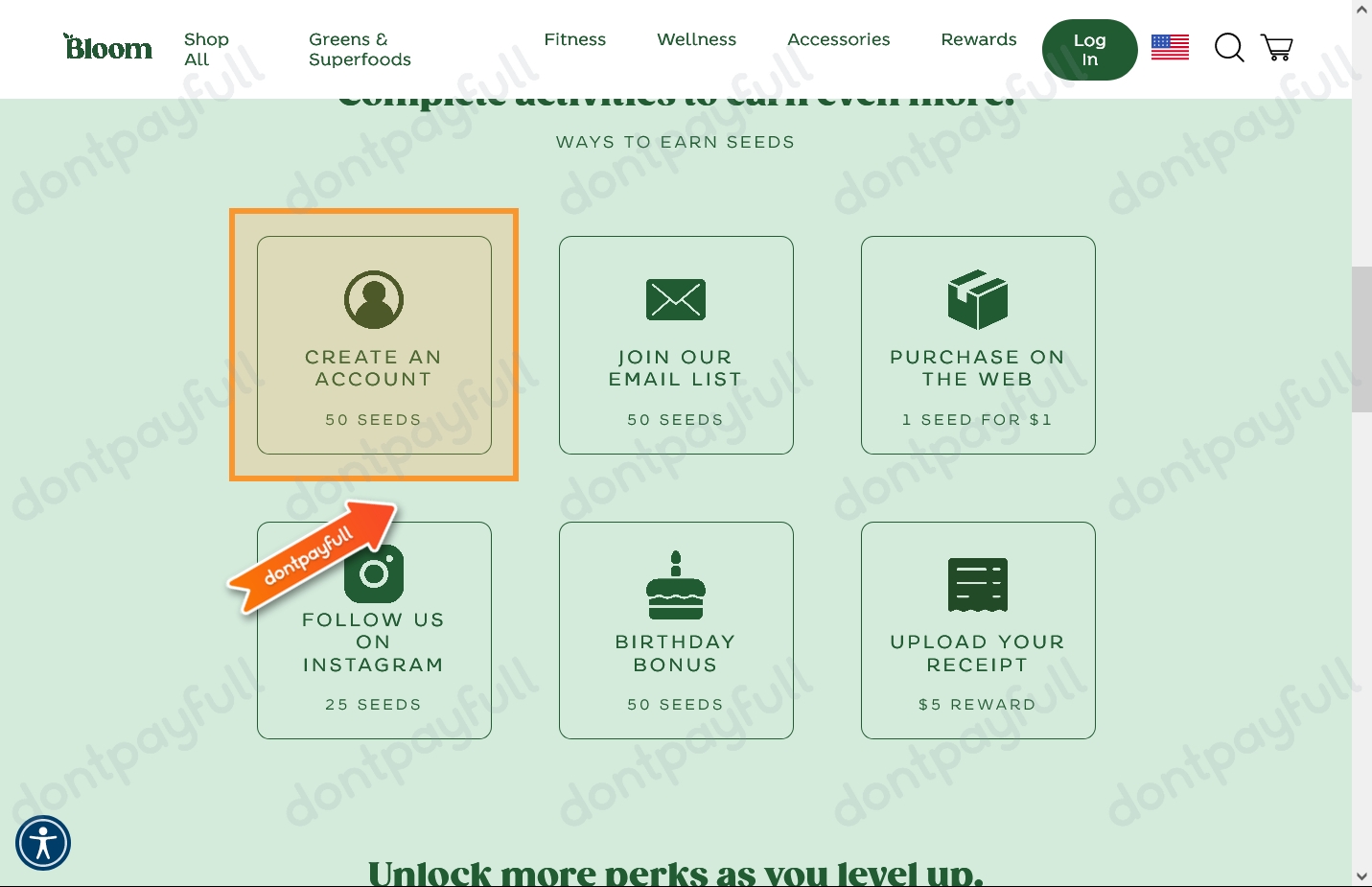1372x887 pixels.
Task: Click the Log In button
Action: click(1090, 50)
